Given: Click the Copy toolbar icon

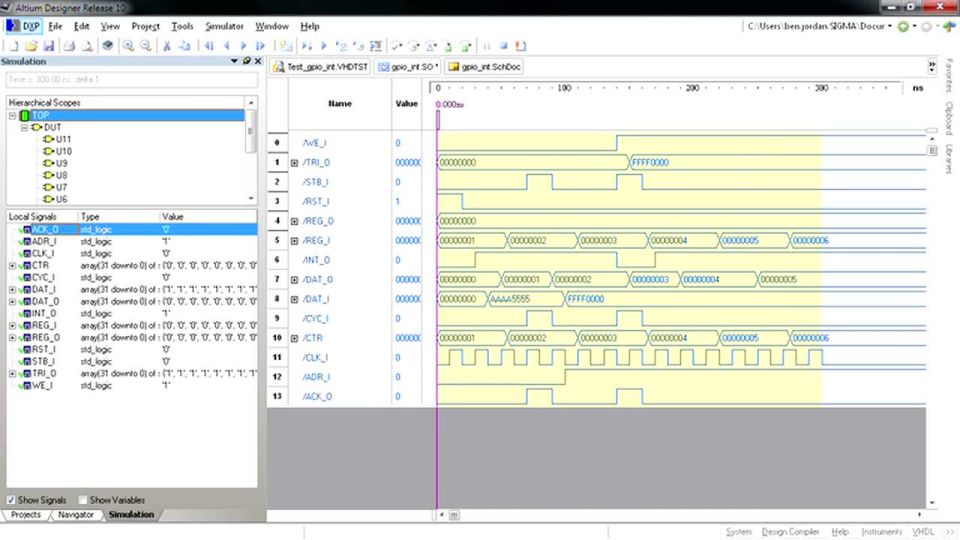Looking at the screenshot, I should (184, 46).
